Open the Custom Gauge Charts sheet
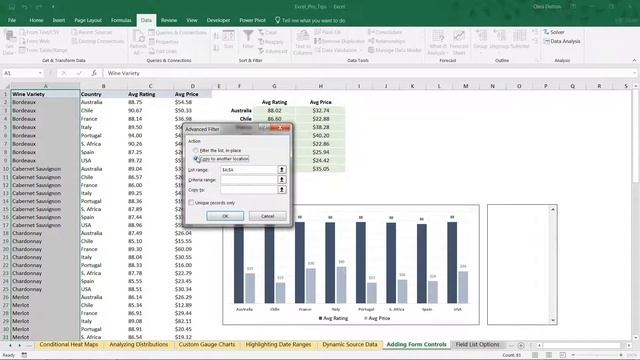Viewport: 640px width, 360px height. (207, 344)
